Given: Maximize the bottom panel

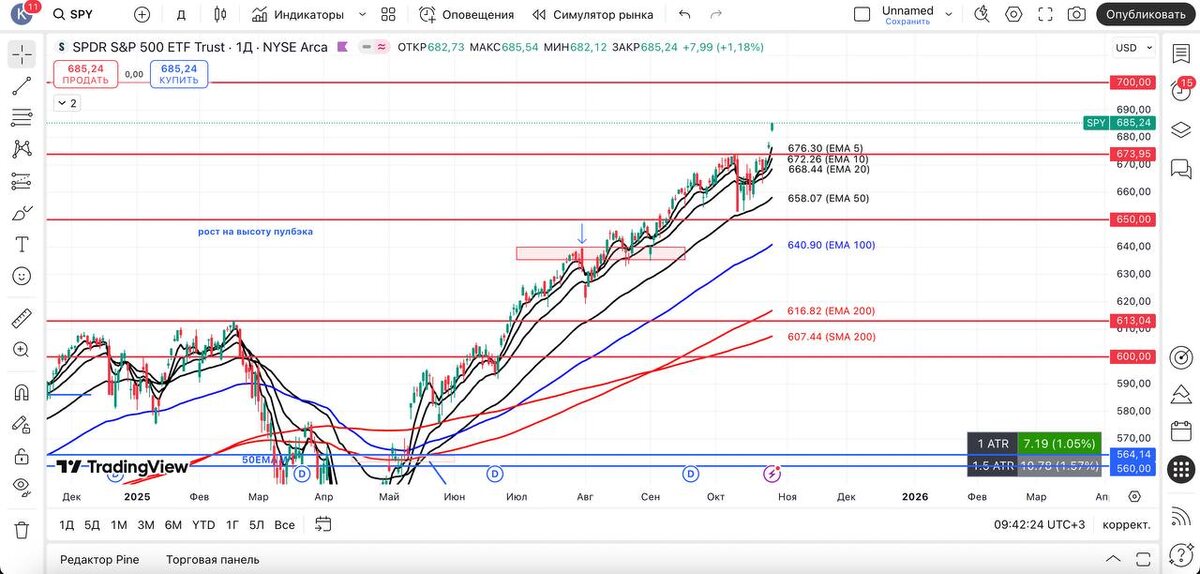Looking at the screenshot, I should click(1141, 559).
